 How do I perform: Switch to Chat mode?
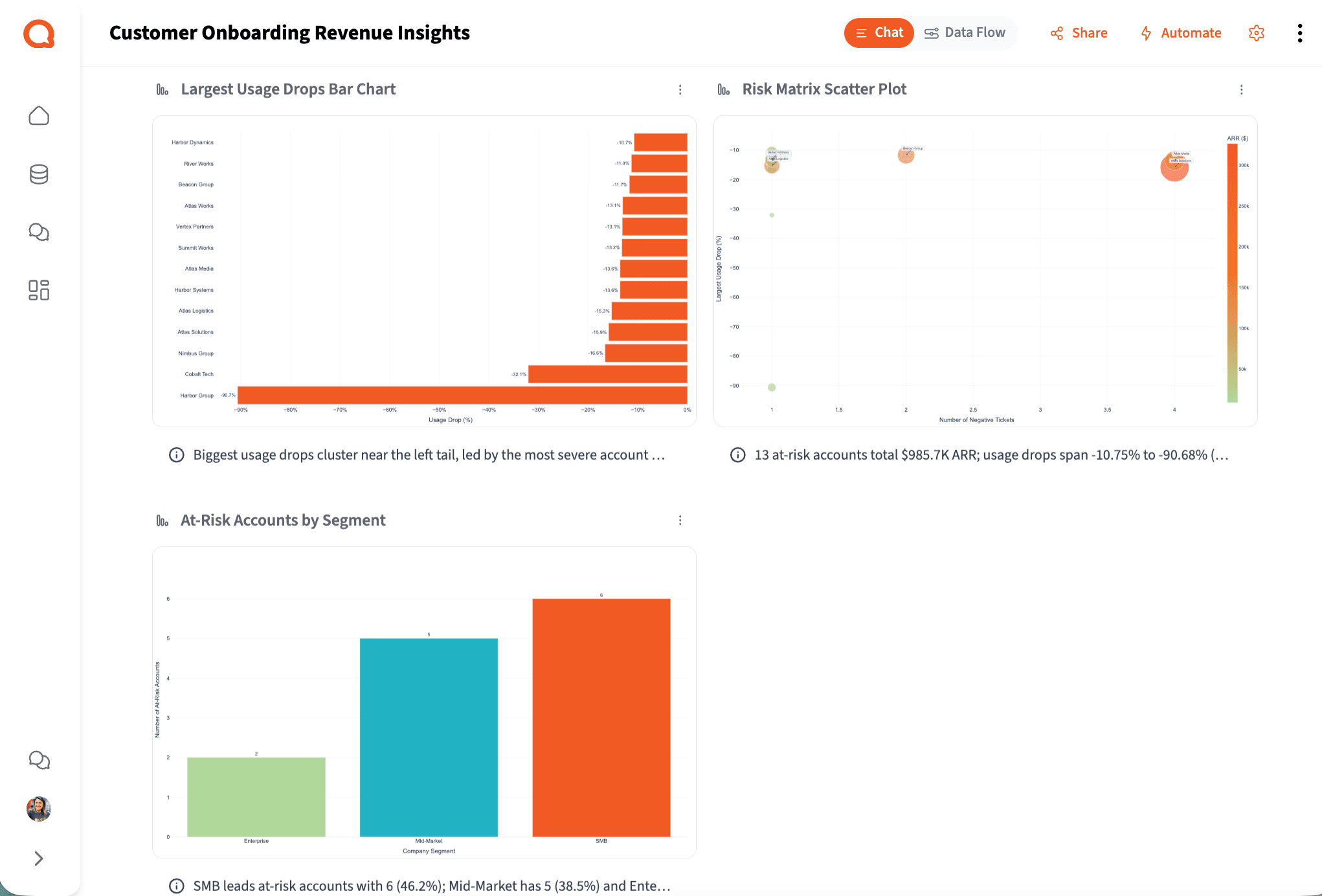click(879, 32)
